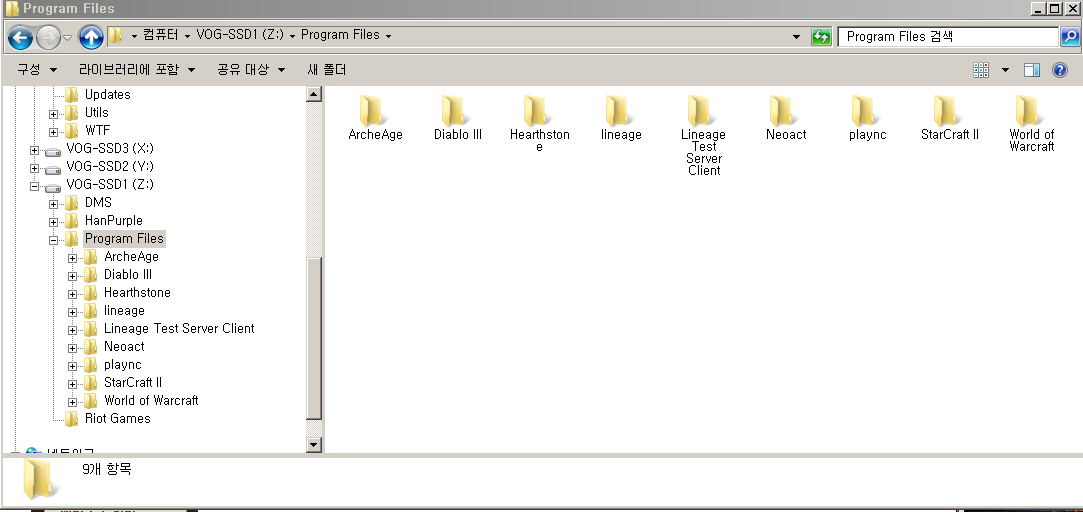
Task: Select lineage in the folder tree
Action: (x=124, y=310)
